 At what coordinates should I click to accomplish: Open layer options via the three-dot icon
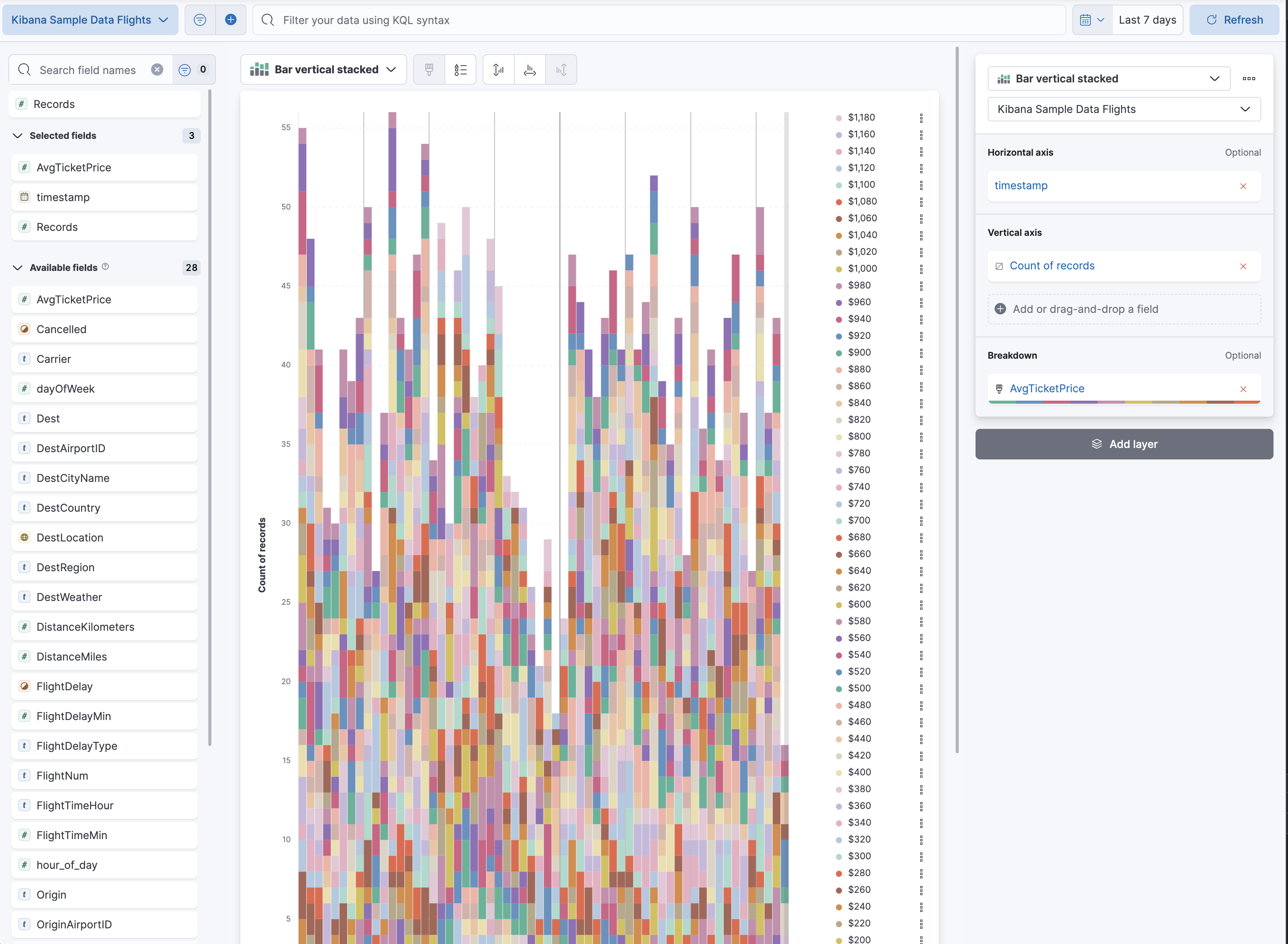coord(1249,78)
